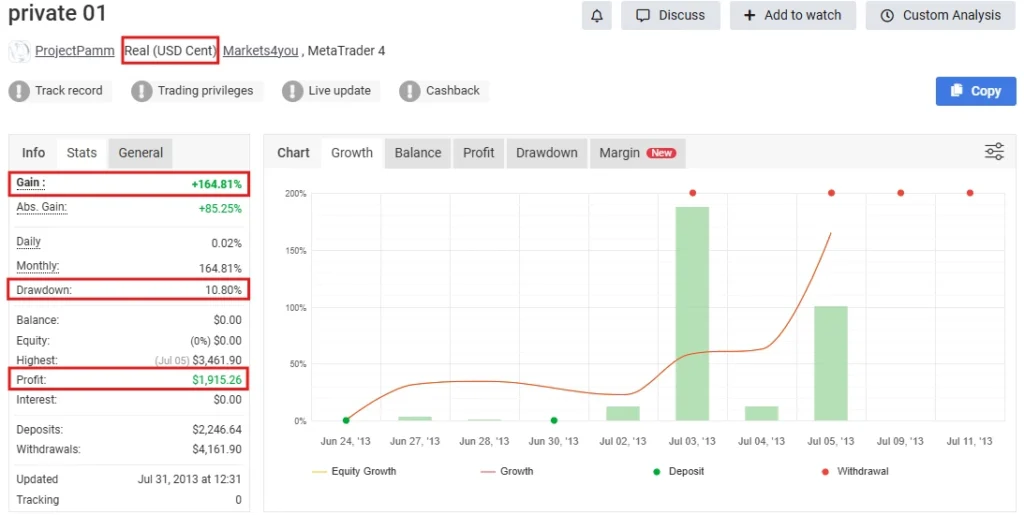Open the General tab
1024x515 pixels.
tap(141, 153)
